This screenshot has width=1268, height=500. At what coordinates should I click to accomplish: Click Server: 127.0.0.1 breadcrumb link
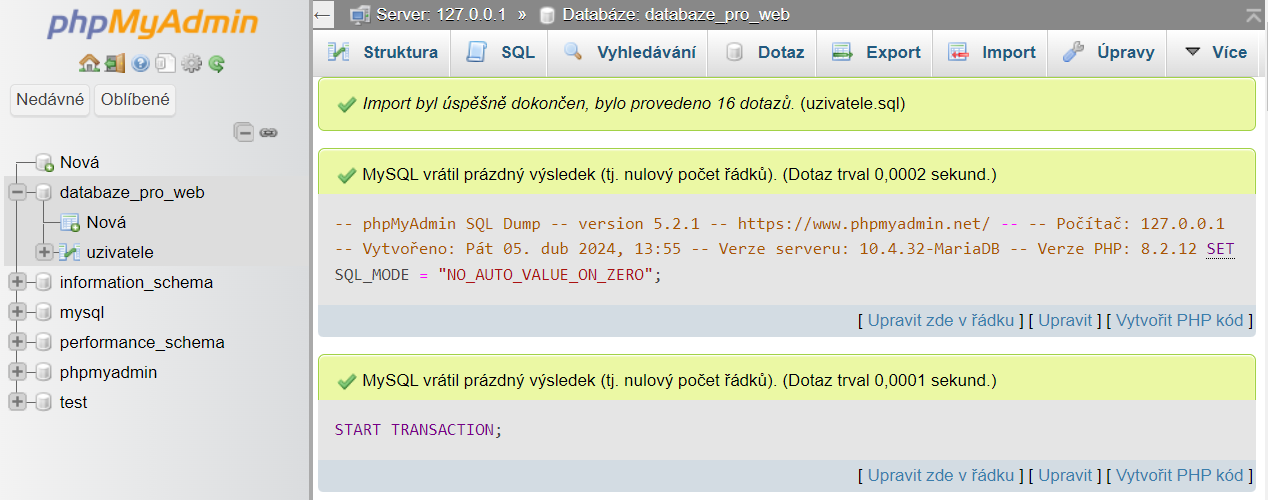coord(443,15)
